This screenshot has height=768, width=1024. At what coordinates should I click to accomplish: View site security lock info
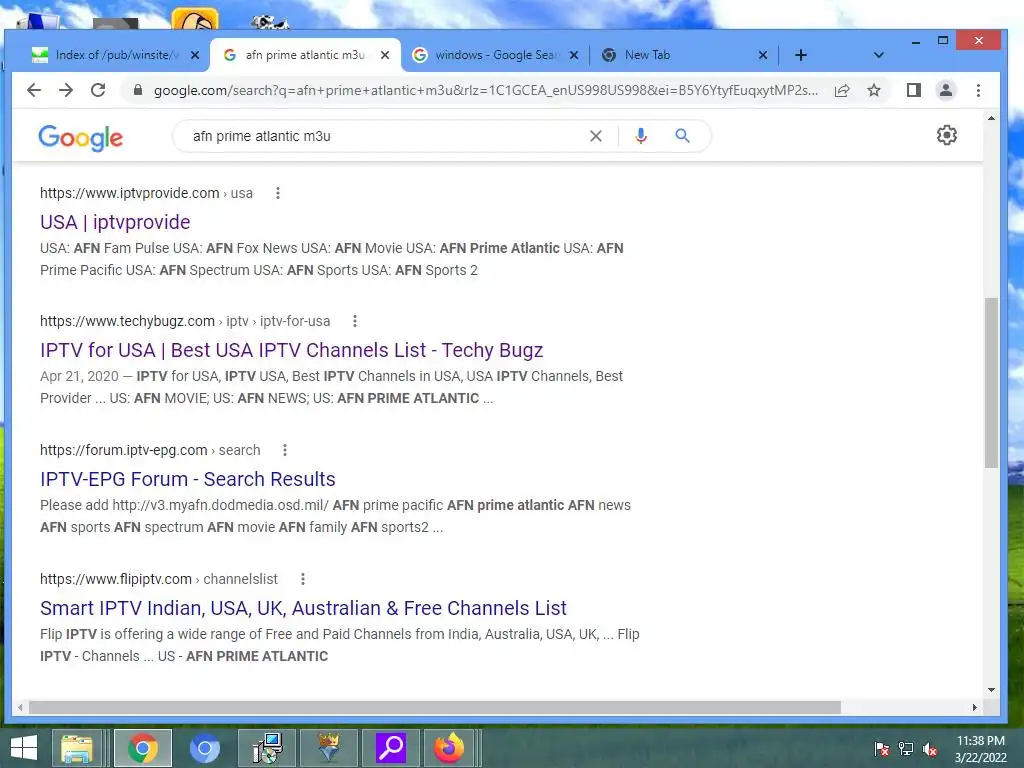(x=138, y=90)
